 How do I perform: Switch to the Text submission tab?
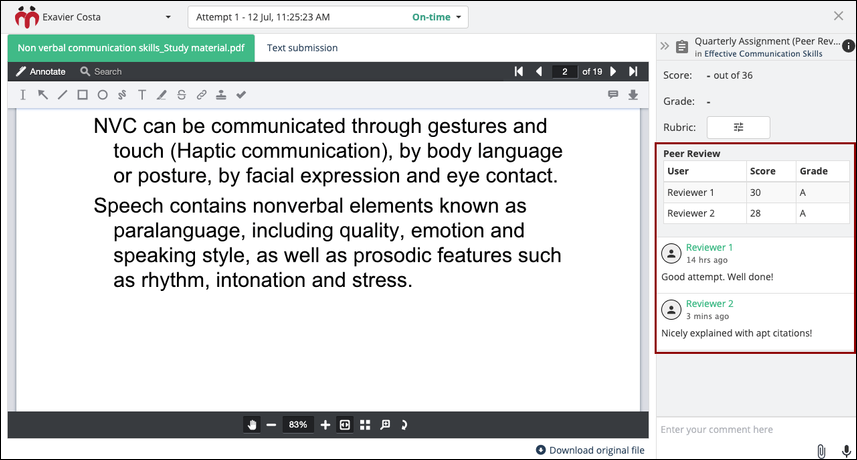click(x=302, y=48)
